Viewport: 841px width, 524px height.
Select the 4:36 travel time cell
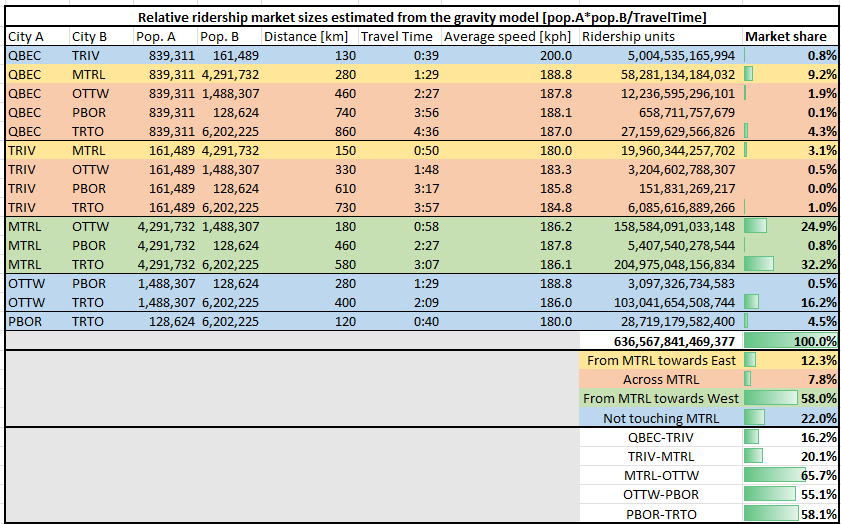pyautogui.click(x=399, y=131)
